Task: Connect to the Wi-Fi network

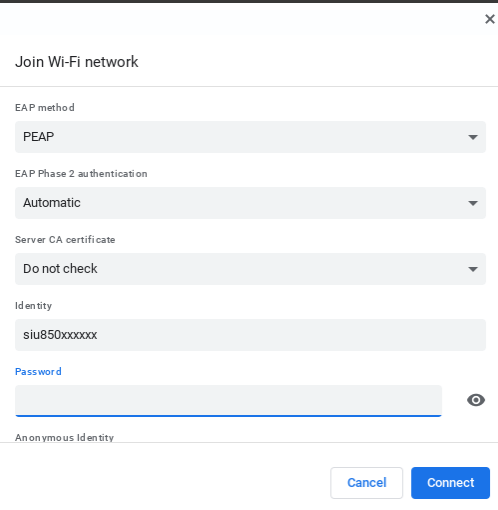Action: click(x=450, y=483)
